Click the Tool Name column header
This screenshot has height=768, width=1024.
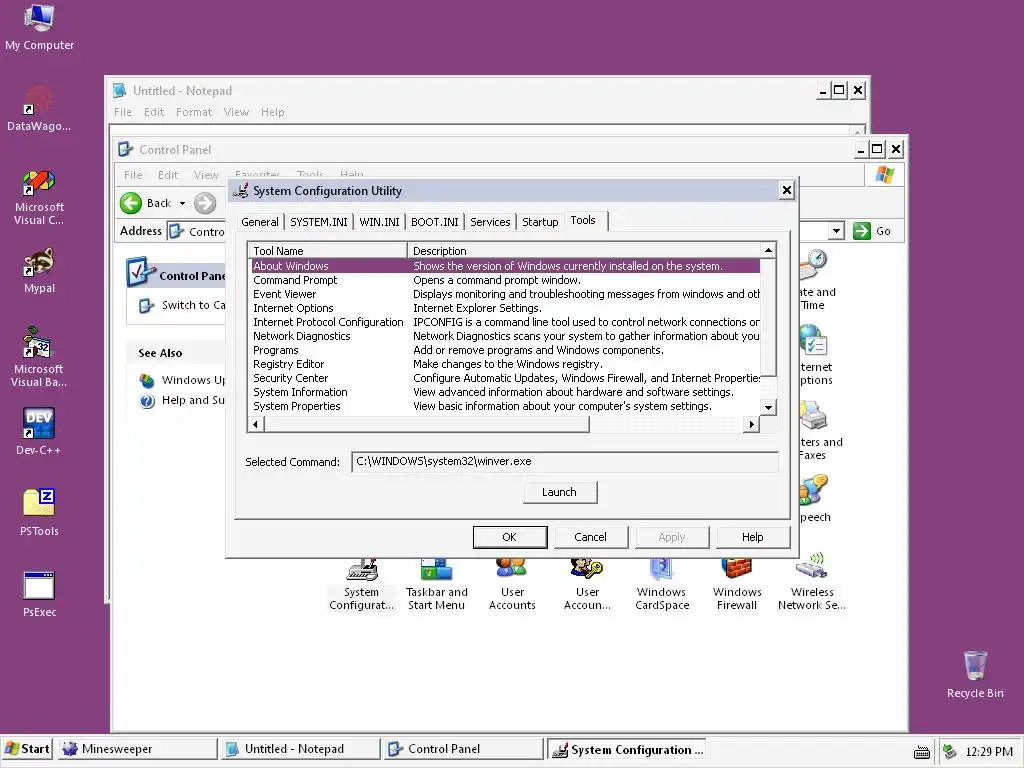click(x=327, y=251)
